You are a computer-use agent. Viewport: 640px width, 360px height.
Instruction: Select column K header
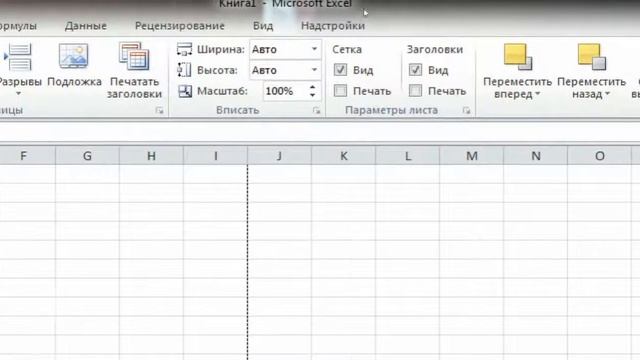tap(344, 156)
